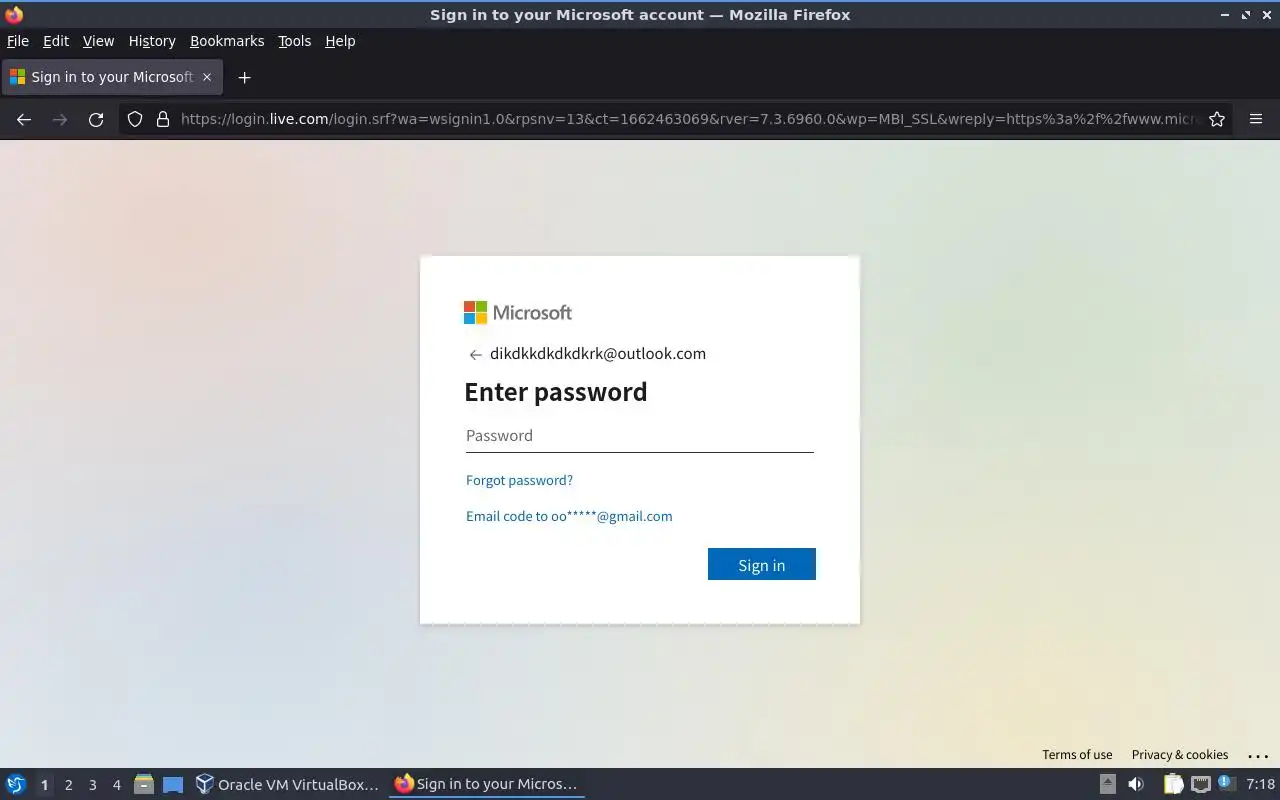Click the 7:18 clock in tray

tap(1260, 784)
